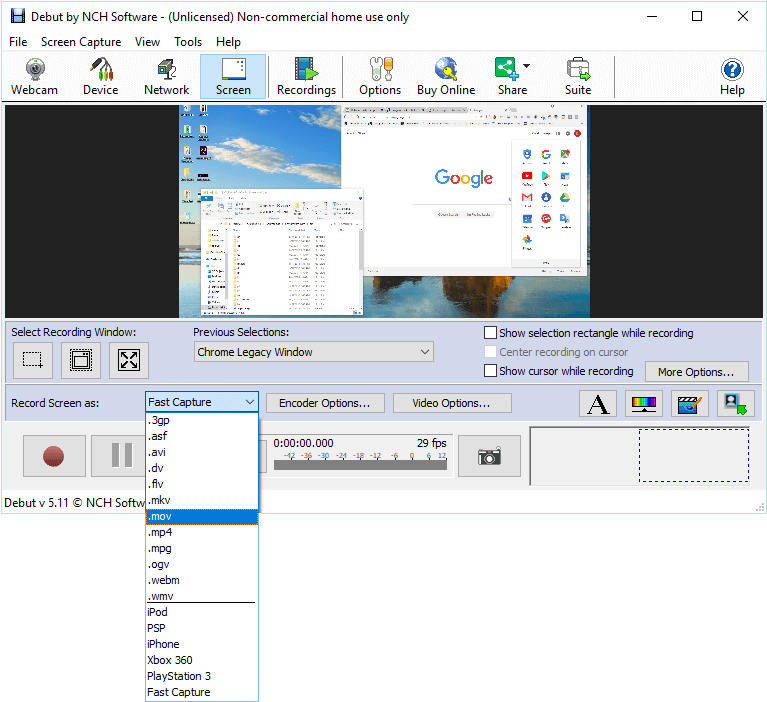Choose Fast Capture list entry
This screenshot has height=702, width=767.
pos(202,692)
